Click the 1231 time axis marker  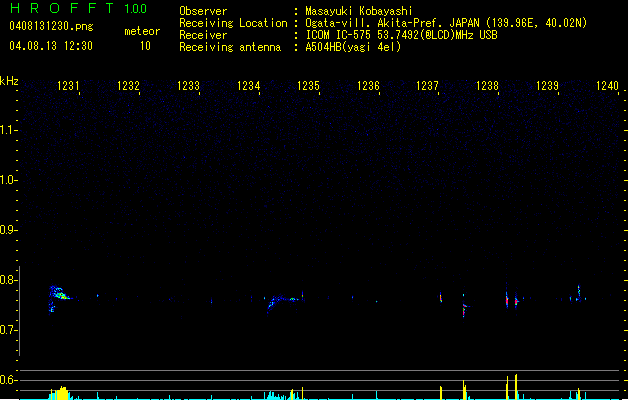pos(68,86)
